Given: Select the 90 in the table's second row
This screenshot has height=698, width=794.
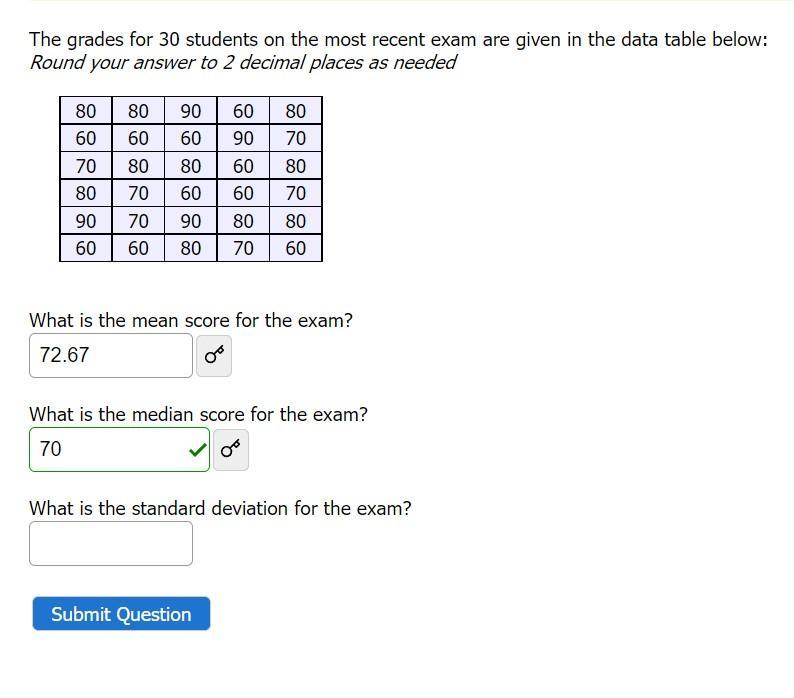Looking at the screenshot, I should pyautogui.click(x=243, y=138).
